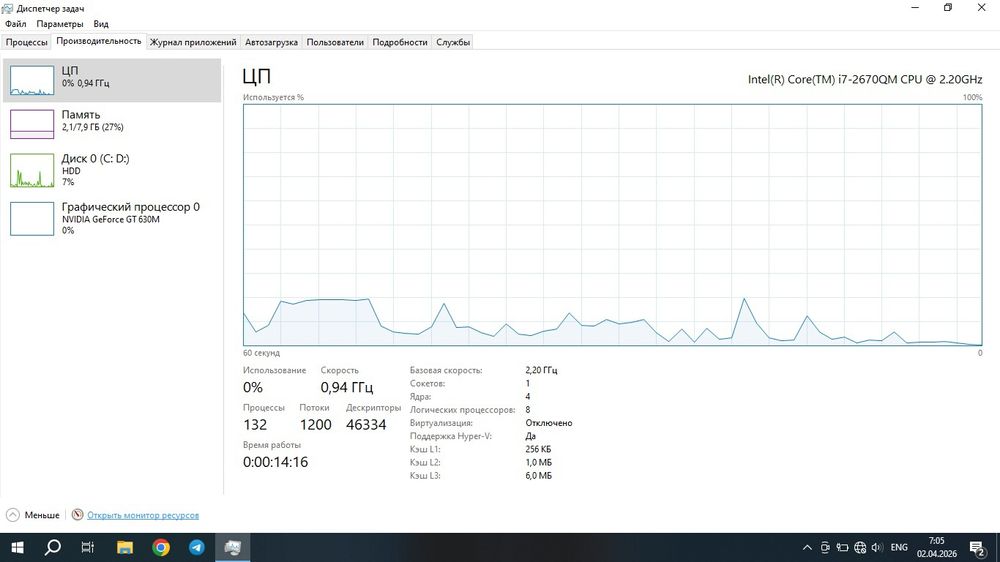Open the Параметры menu
Viewport: 1000px width, 562px height.
[59, 24]
